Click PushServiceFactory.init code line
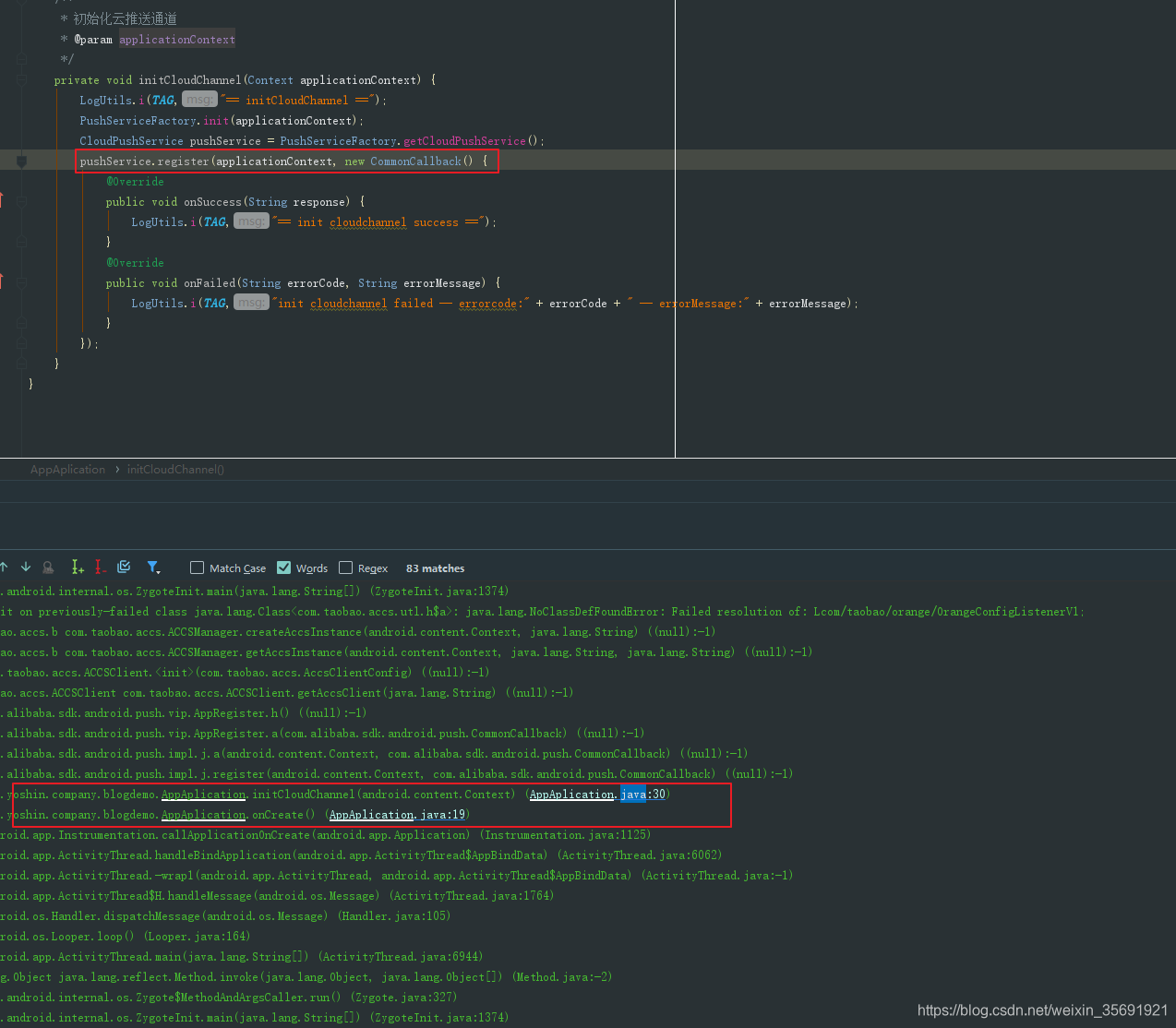 [x=222, y=121]
